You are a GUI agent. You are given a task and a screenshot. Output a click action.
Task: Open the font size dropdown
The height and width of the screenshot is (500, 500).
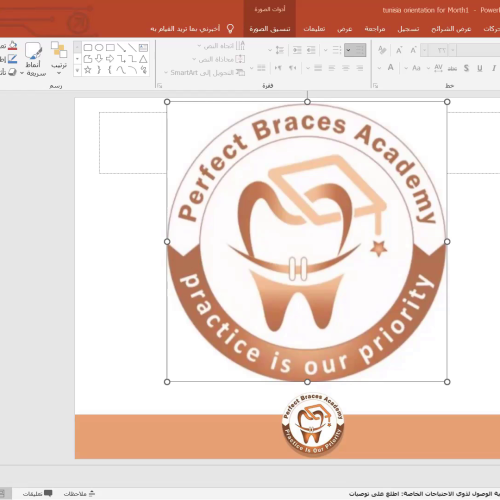(x=424, y=51)
